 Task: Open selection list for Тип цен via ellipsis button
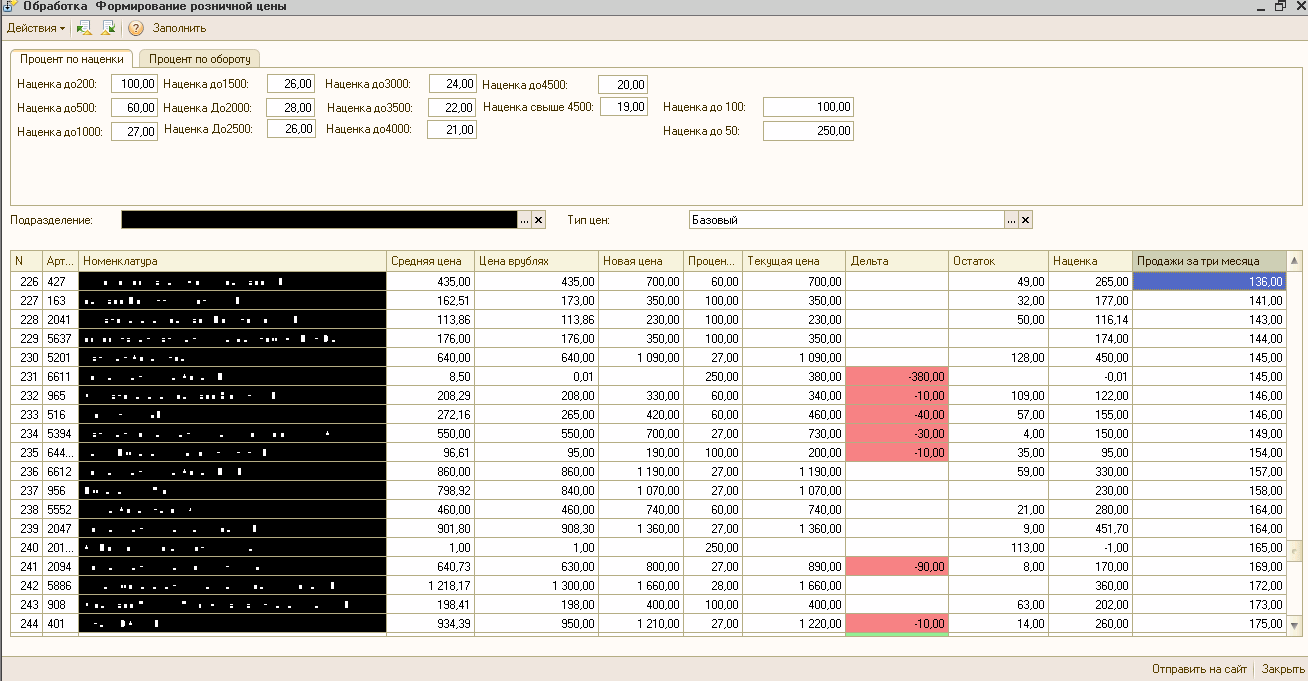click(x=1011, y=220)
